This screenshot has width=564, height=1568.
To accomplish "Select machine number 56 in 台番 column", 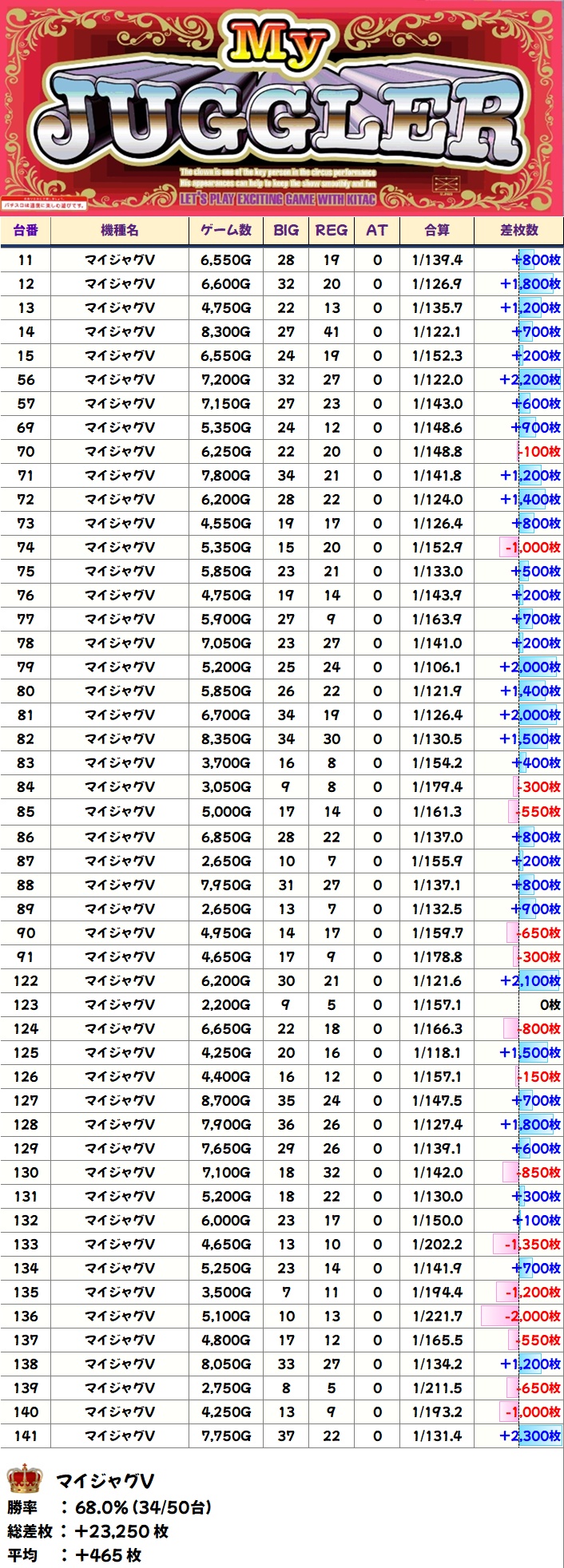I will pos(26,380).
